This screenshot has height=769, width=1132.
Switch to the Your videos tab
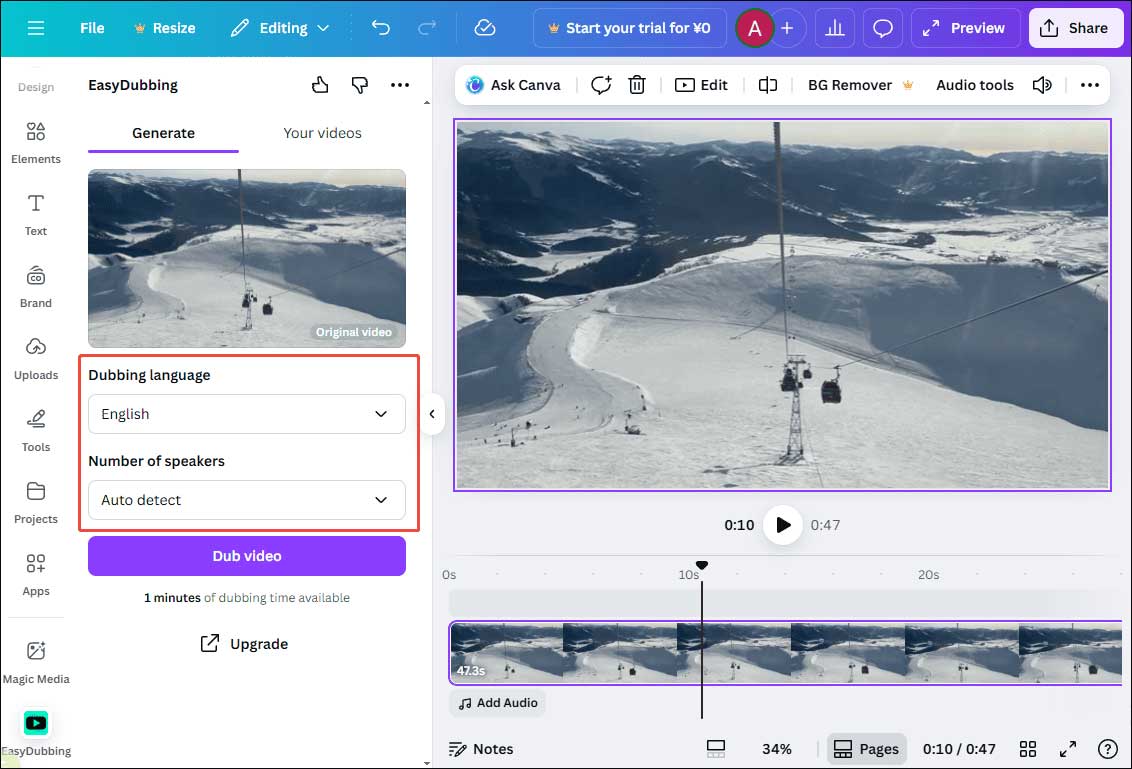322,132
